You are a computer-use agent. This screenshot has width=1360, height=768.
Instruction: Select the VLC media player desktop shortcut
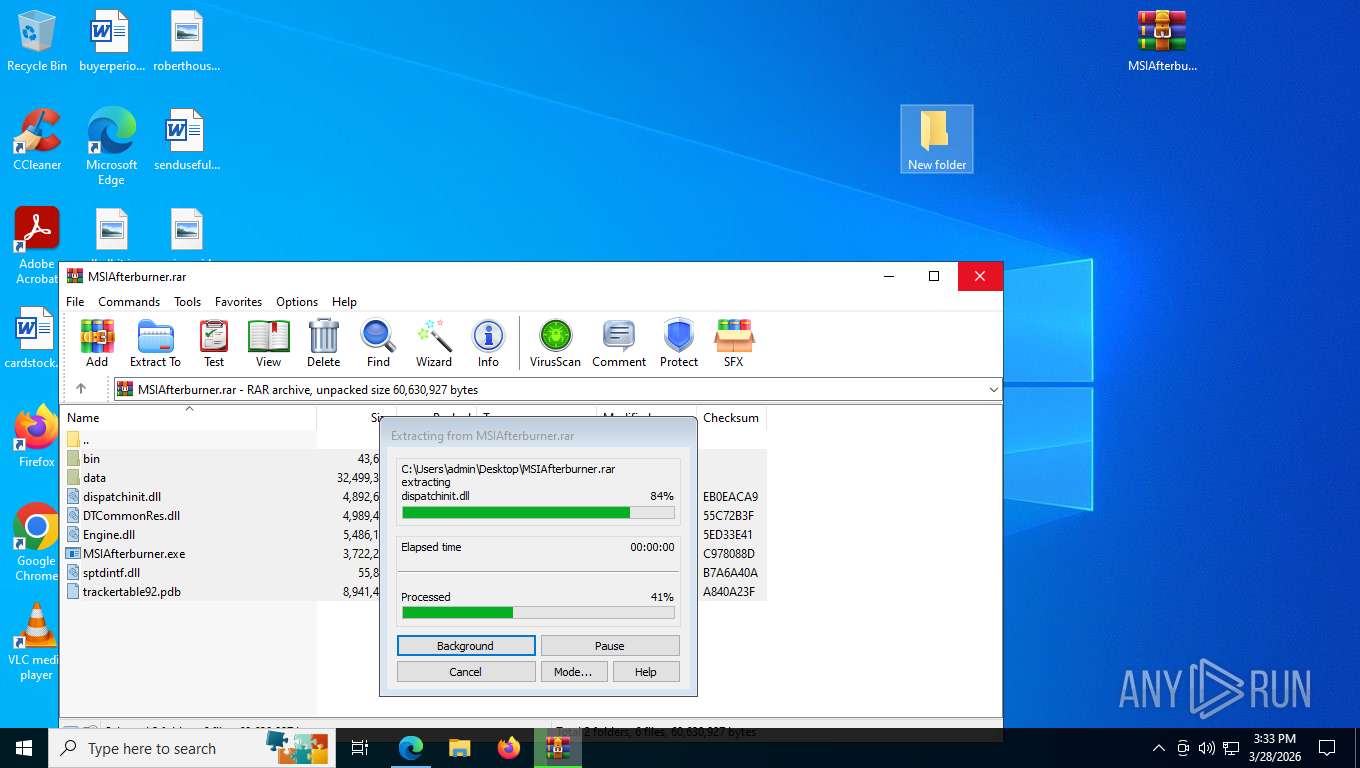coord(37,642)
